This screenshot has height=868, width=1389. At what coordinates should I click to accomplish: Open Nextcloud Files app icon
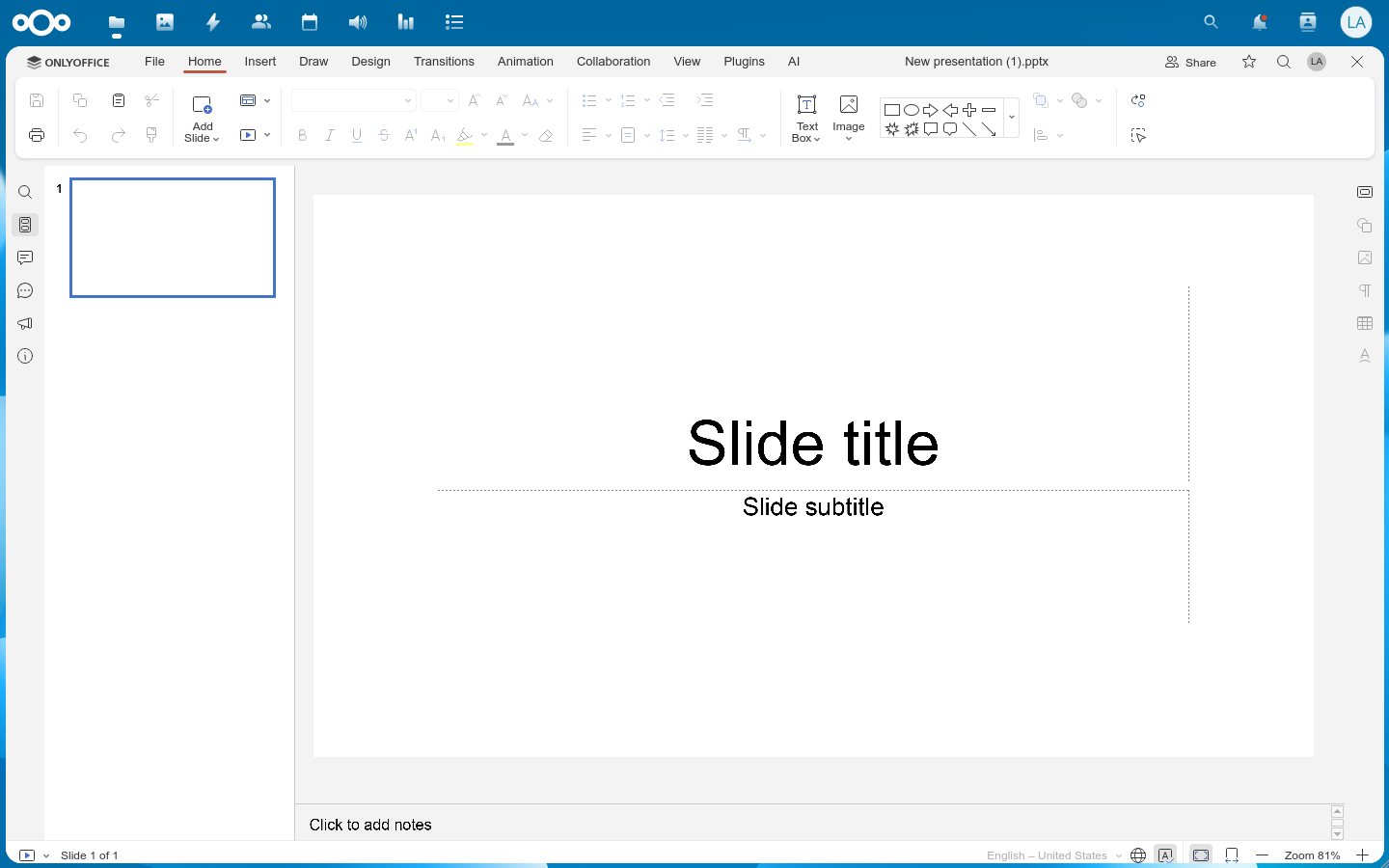pyautogui.click(x=117, y=22)
